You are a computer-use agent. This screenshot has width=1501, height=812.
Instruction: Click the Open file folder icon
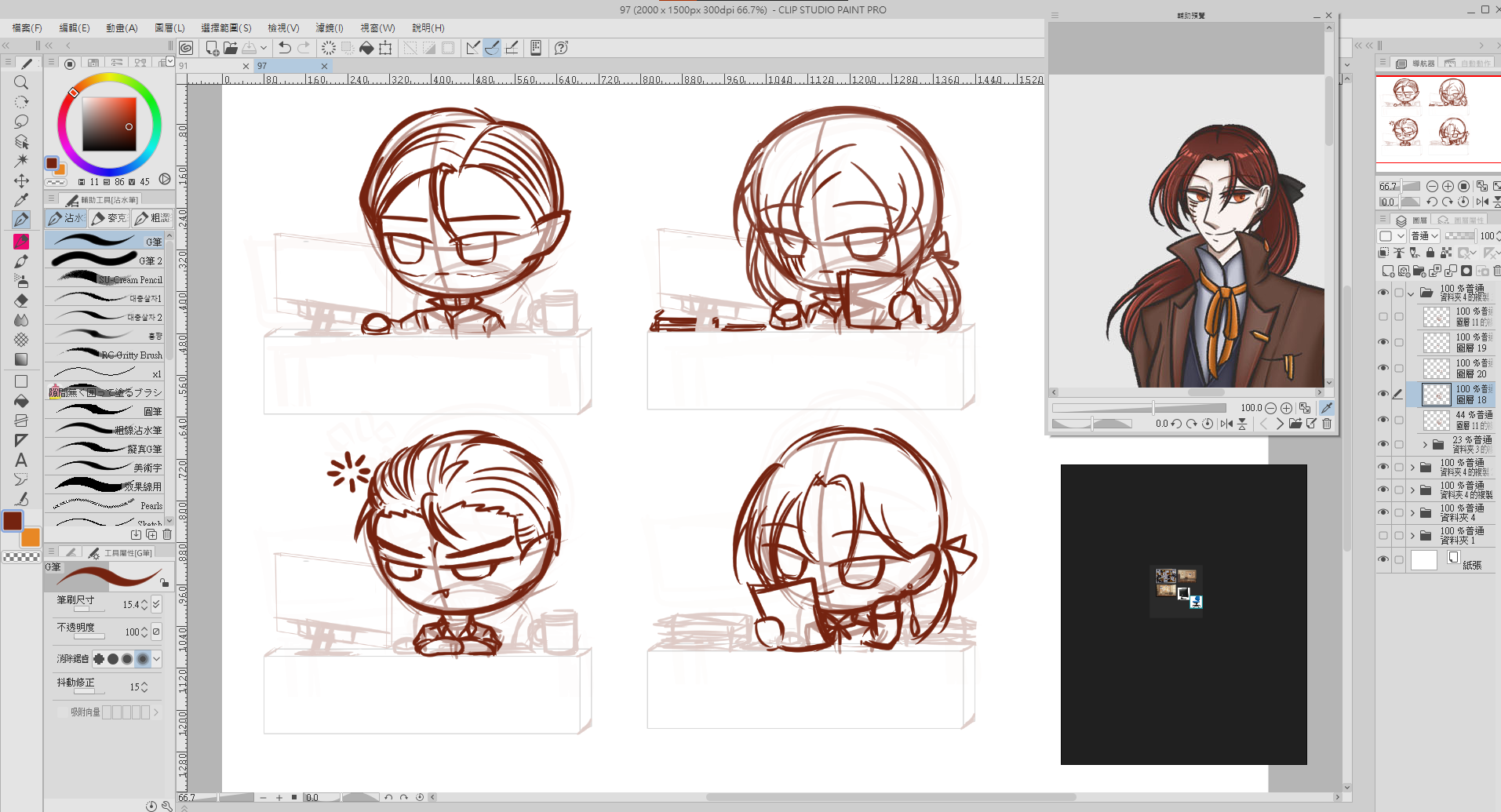231,48
